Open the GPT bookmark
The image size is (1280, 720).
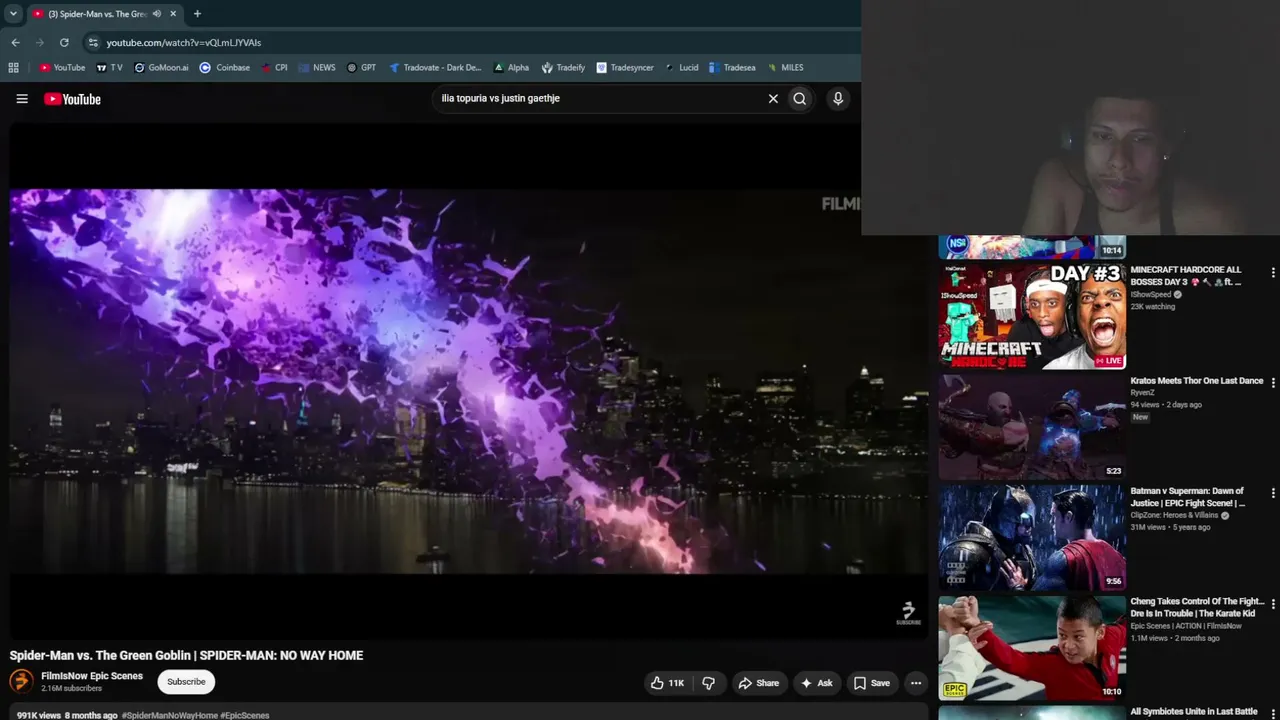click(362, 68)
